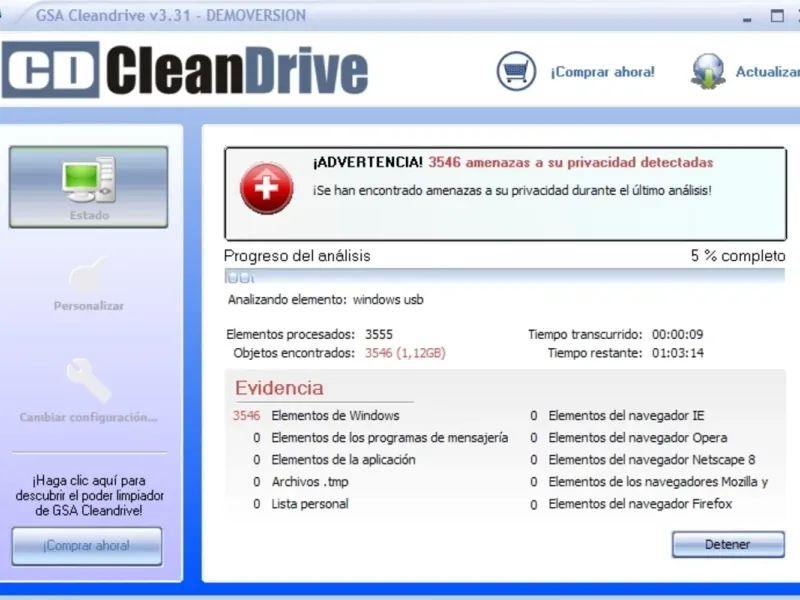This screenshot has width=800, height=600.
Task: Open the Actualizar link
Action: point(767,72)
